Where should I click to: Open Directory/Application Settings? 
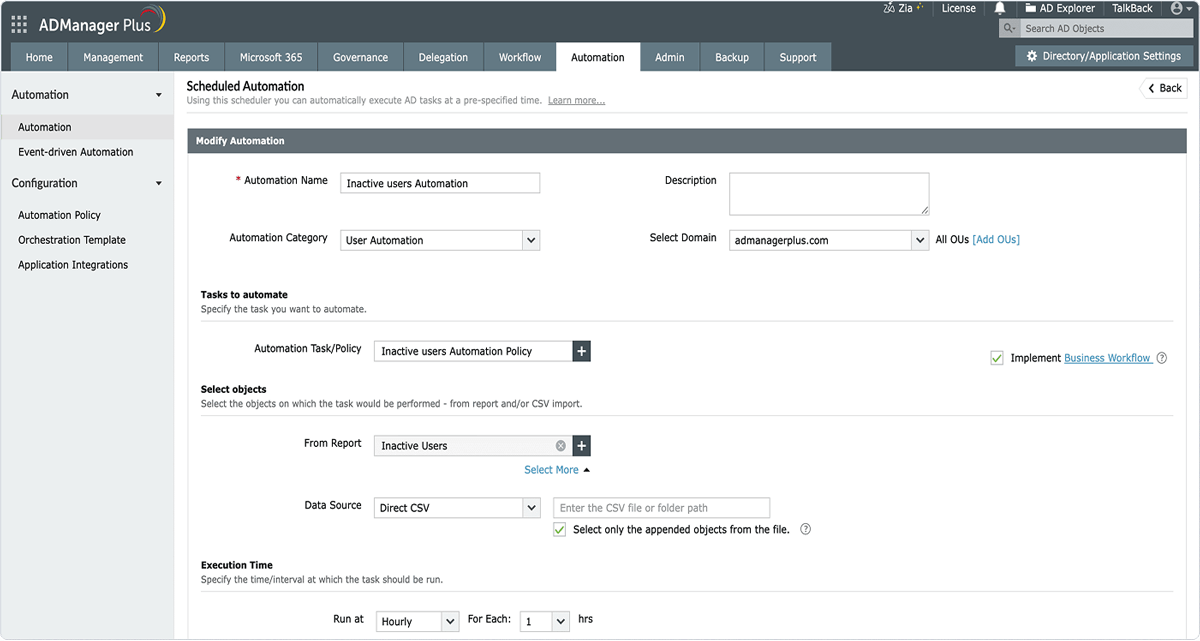pos(1104,57)
